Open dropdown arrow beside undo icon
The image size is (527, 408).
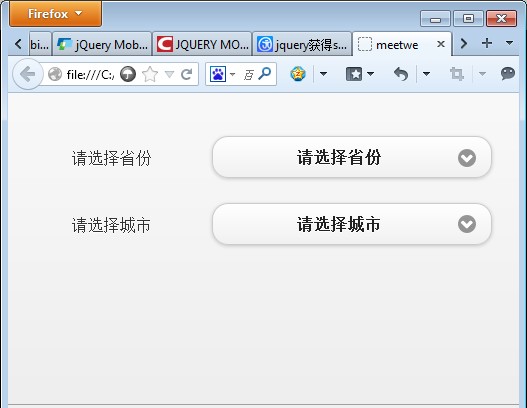click(426, 74)
